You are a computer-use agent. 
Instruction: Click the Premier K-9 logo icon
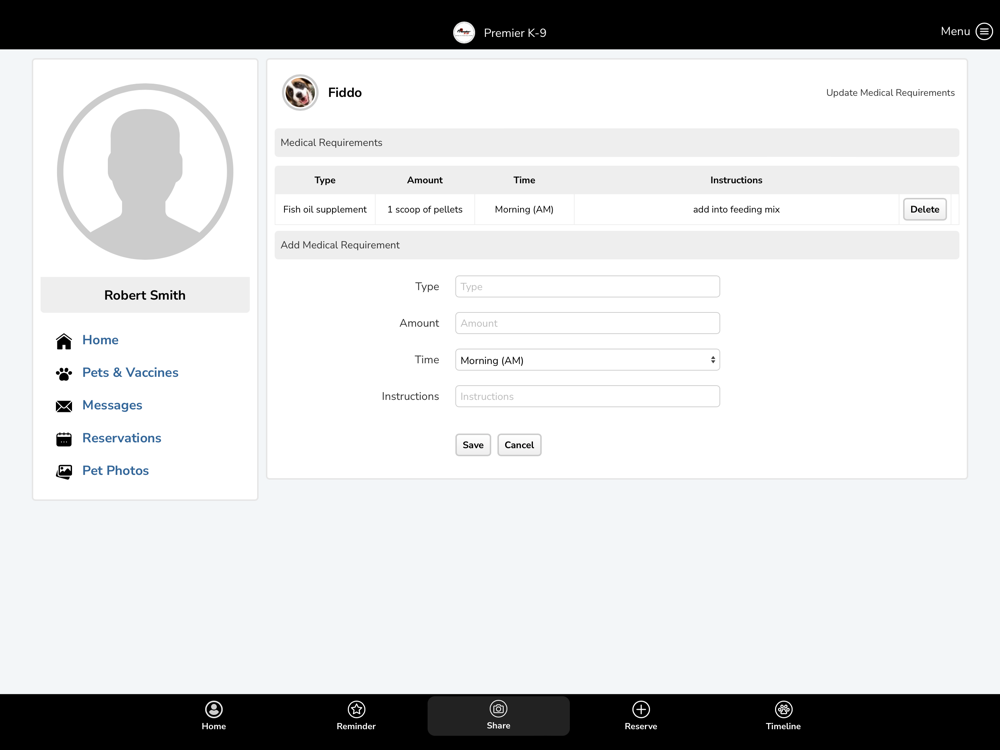[464, 33]
